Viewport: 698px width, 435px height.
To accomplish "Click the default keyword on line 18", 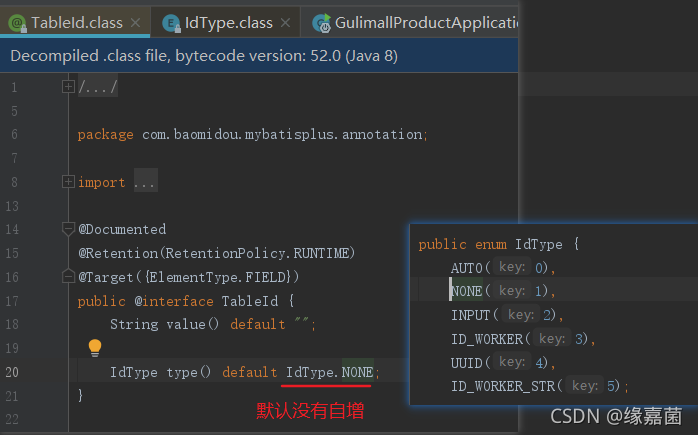I will coord(258,324).
